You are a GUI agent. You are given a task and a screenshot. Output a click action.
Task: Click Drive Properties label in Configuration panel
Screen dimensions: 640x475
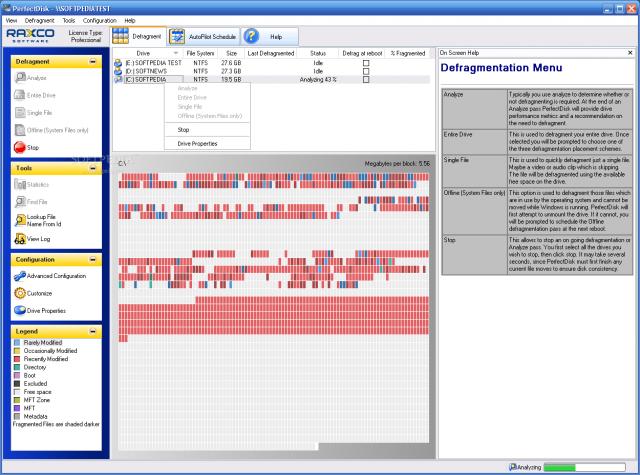click(x=46, y=311)
